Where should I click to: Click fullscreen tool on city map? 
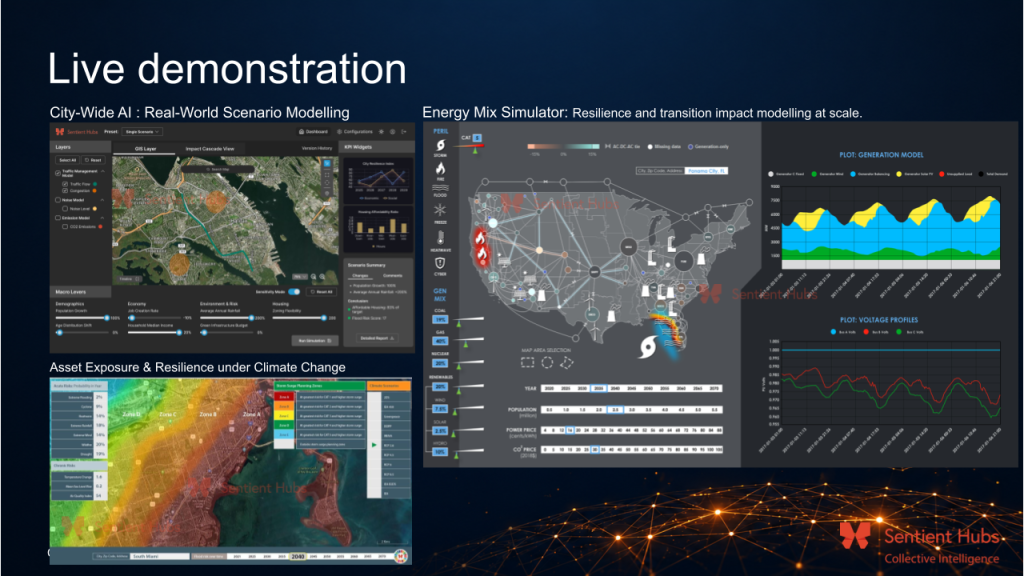pyautogui.click(x=327, y=174)
